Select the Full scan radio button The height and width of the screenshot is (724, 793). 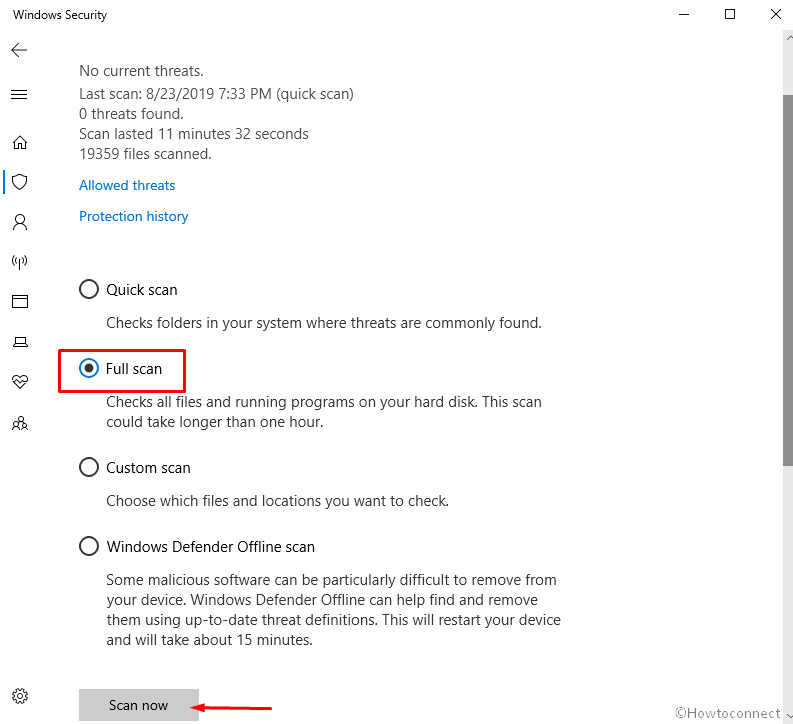click(89, 369)
